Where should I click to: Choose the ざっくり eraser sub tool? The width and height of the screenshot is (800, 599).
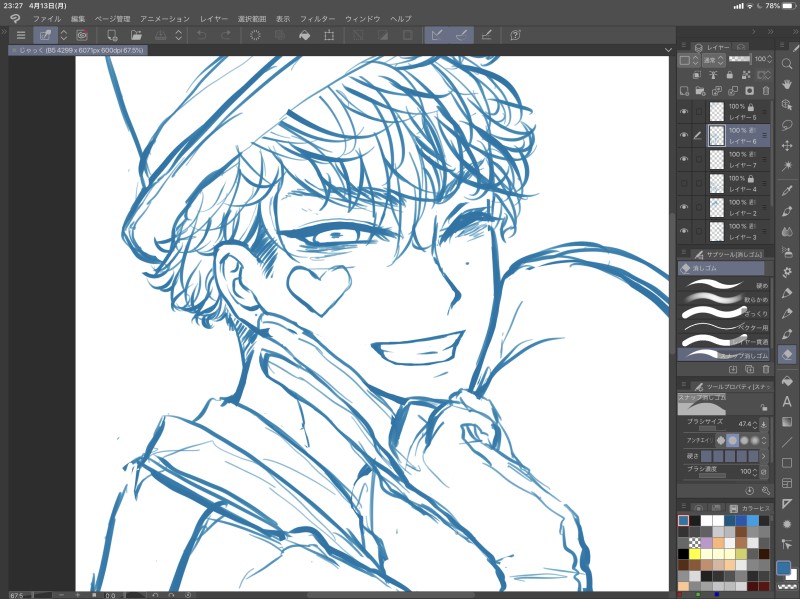[x=724, y=313]
